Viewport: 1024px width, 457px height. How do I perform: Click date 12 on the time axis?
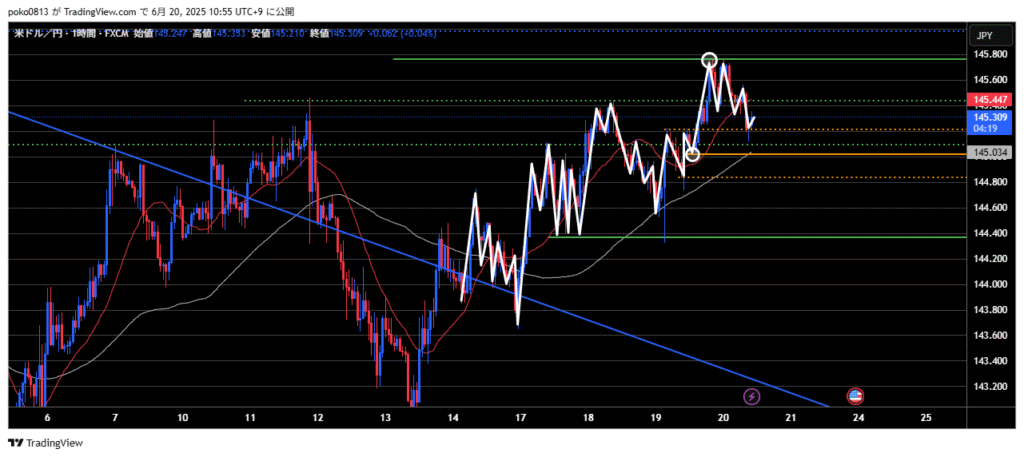click(x=317, y=416)
